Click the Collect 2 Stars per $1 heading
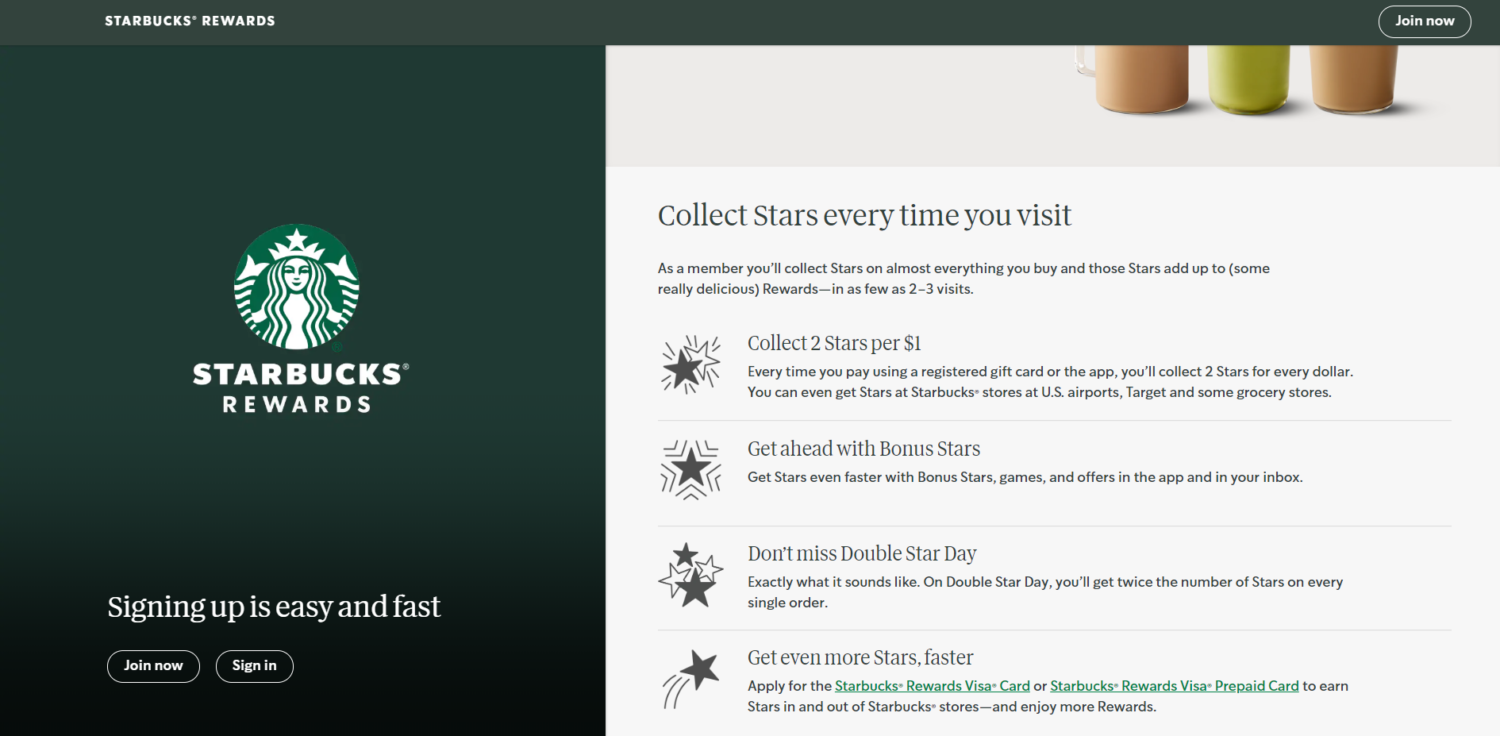1500x736 pixels. click(x=834, y=343)
